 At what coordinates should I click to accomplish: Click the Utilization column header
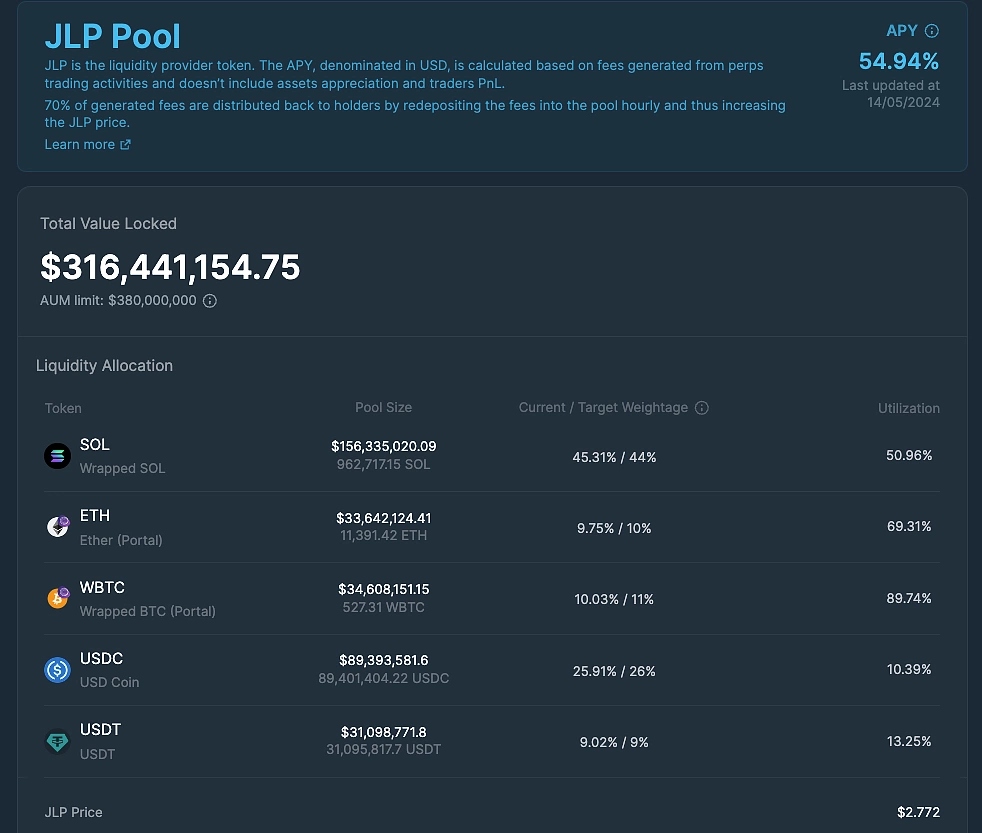pyautogui.click(x=909, y=408)
